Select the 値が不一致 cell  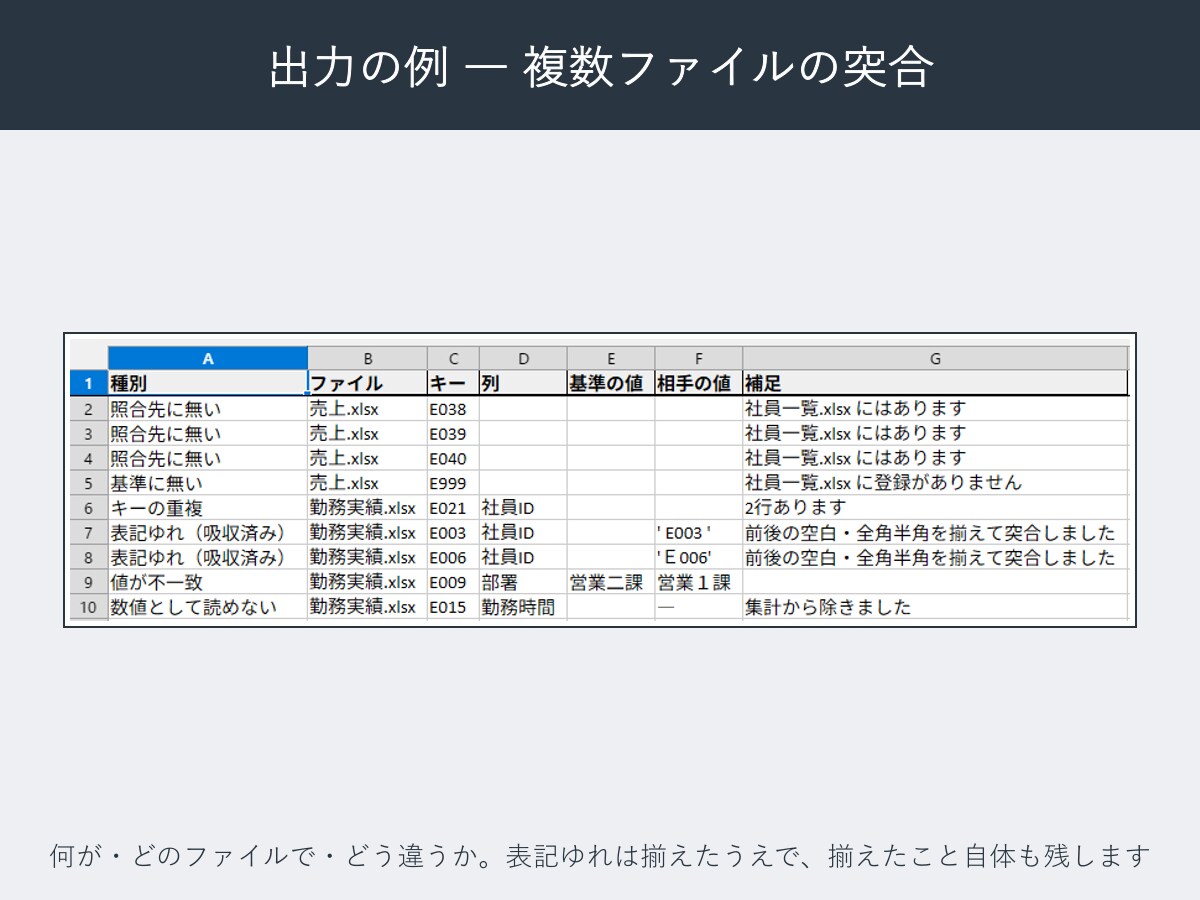click(208, 582)
